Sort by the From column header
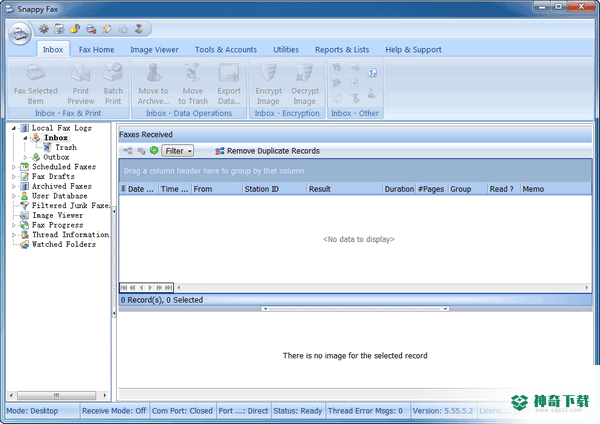Image resolution: width=600 pixels, height=424 pixels. point(217,189)
